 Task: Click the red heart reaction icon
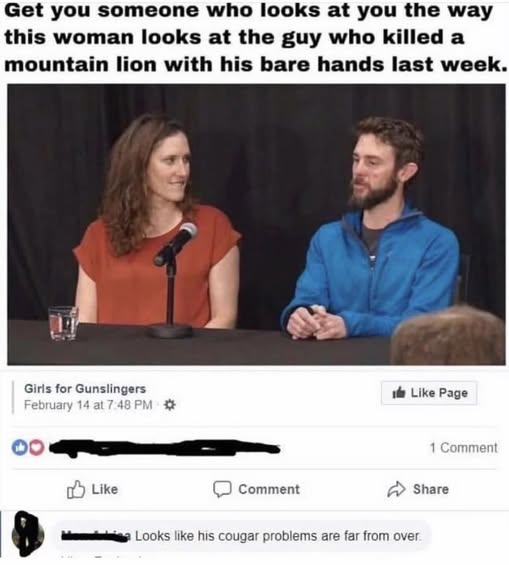(x=36, y=448)
